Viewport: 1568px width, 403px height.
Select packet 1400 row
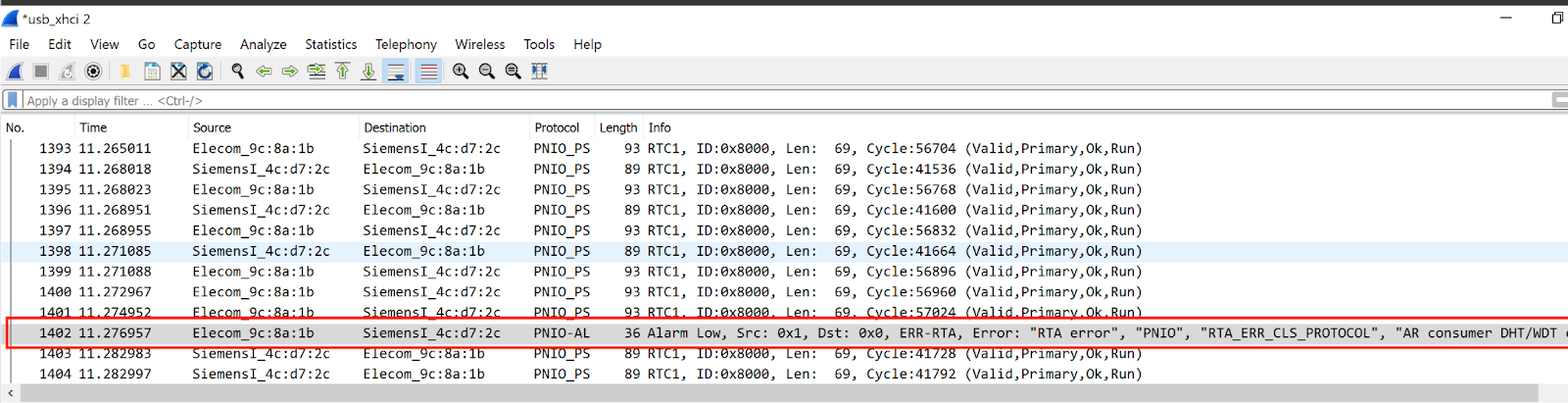point(784,292)
